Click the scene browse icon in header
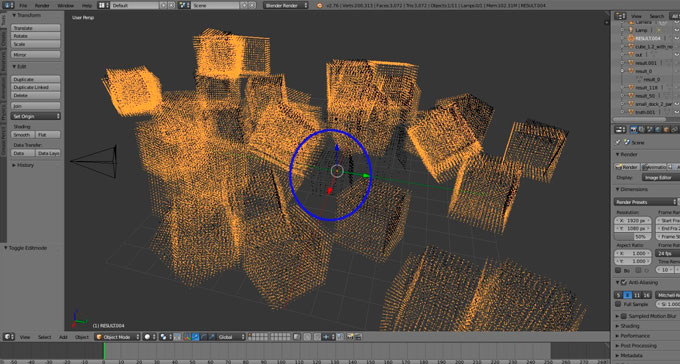The height and width of the screenshot is (364, 680). [184, 6]
